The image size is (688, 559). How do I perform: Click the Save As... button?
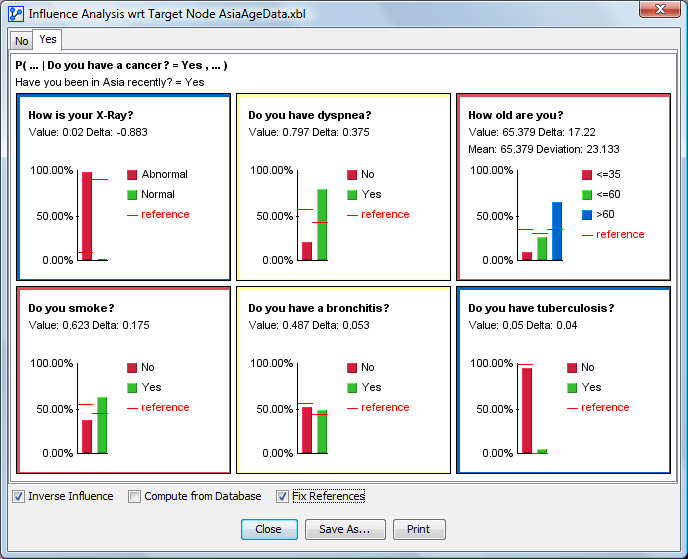pos(344,529)
